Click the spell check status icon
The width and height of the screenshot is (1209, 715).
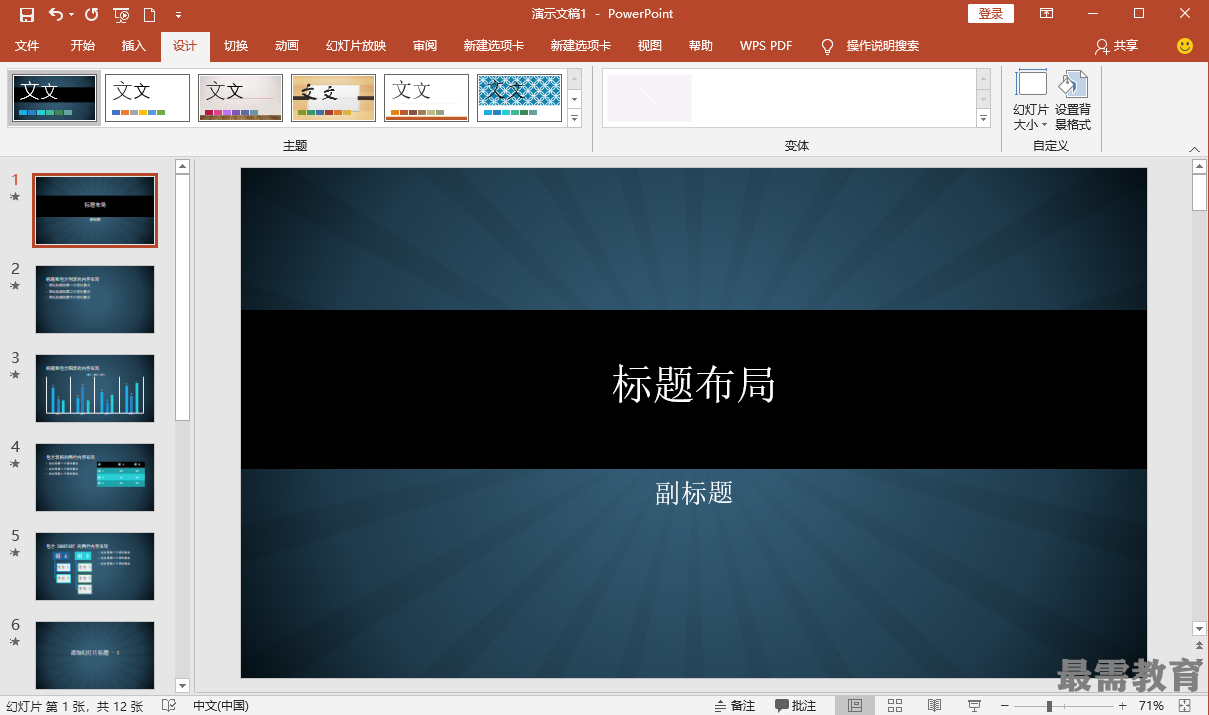[x=169, y=706]
